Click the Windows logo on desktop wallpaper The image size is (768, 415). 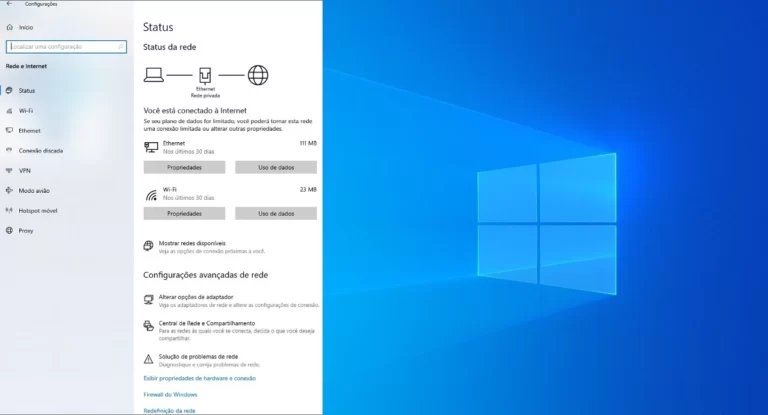(x=547, y=224)
